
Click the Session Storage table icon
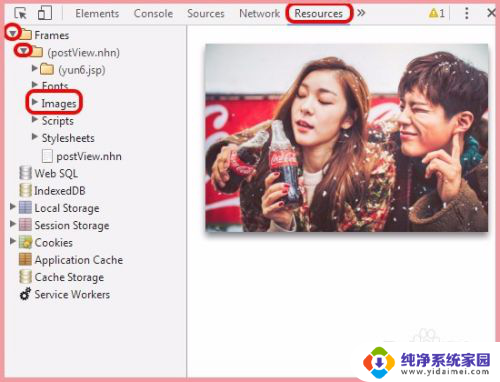(25, 225)
